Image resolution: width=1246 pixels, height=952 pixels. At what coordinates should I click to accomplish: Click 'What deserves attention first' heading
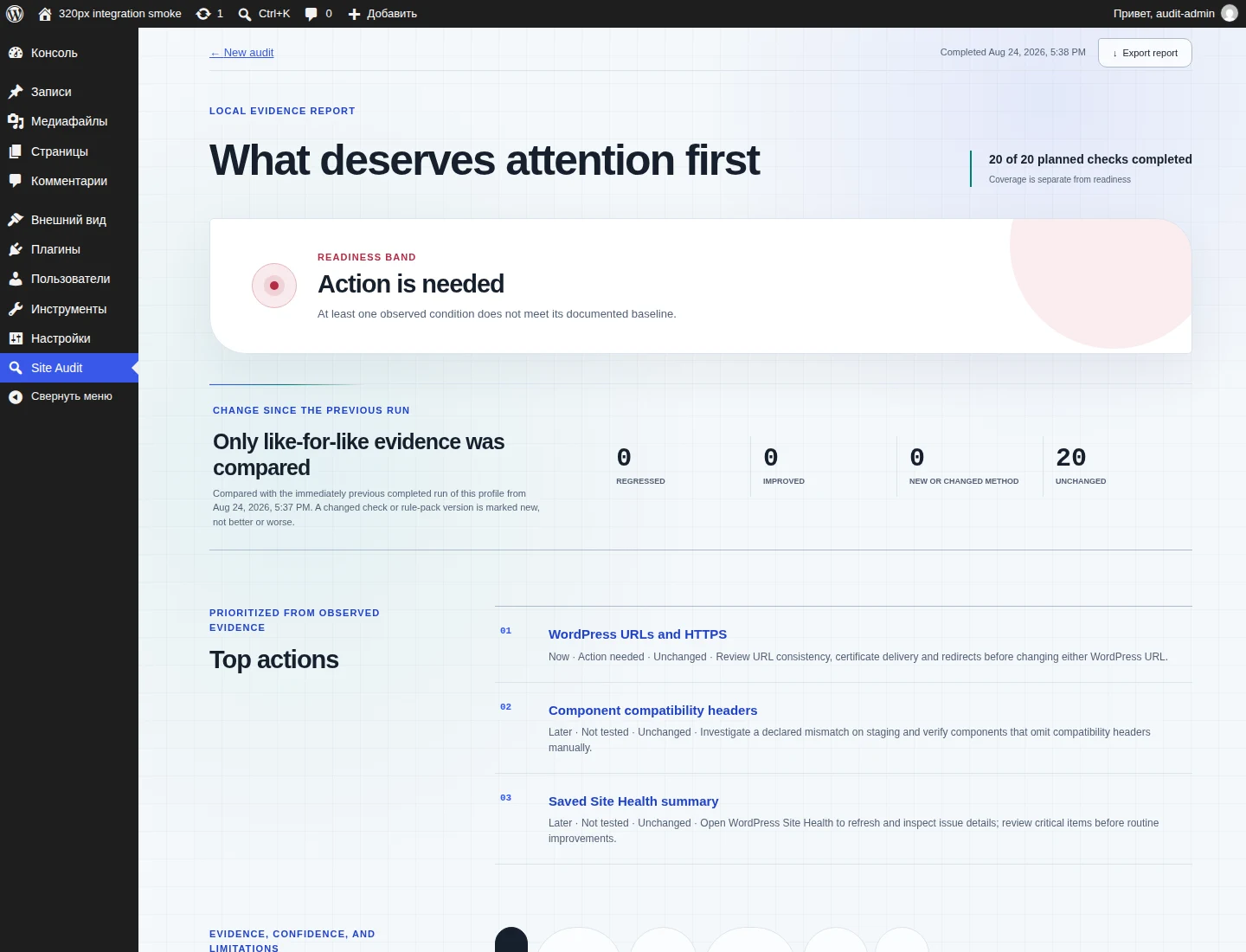click(485, 160)
